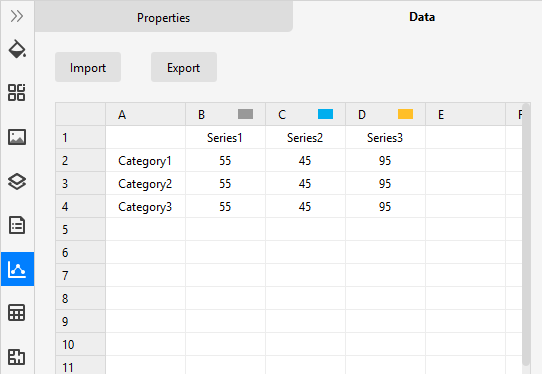The width and height of the screenshot is (542, 374).
Task: Collapse the side panel with double-chevron icon
Action: [x=17, y=16]
